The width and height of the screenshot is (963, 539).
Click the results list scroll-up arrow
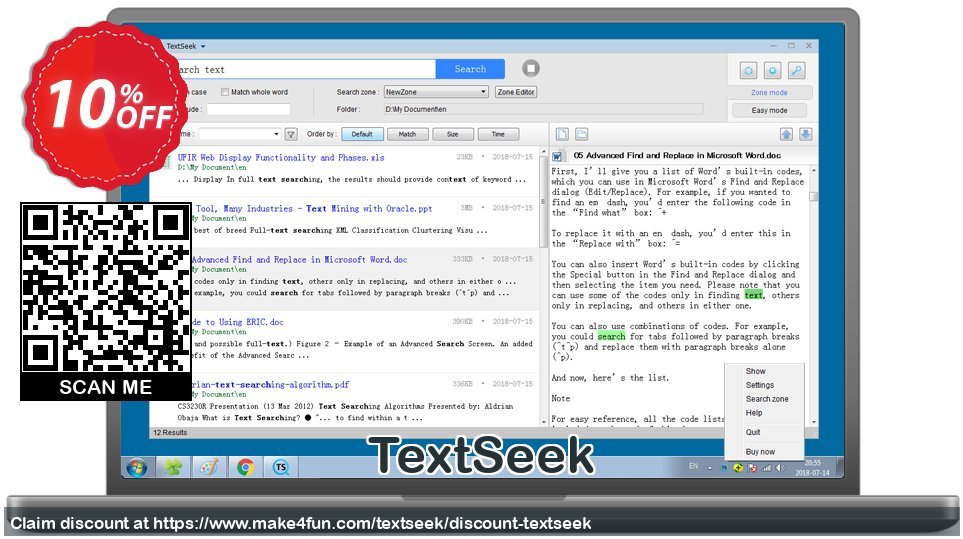pyautogui.click(x=543, y=151)
